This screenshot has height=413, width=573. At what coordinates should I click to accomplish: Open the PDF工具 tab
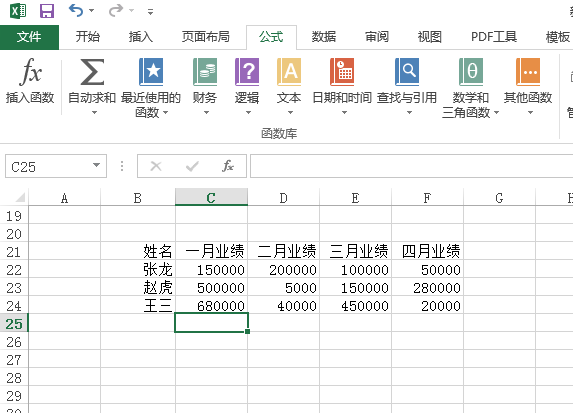(494, 37)
